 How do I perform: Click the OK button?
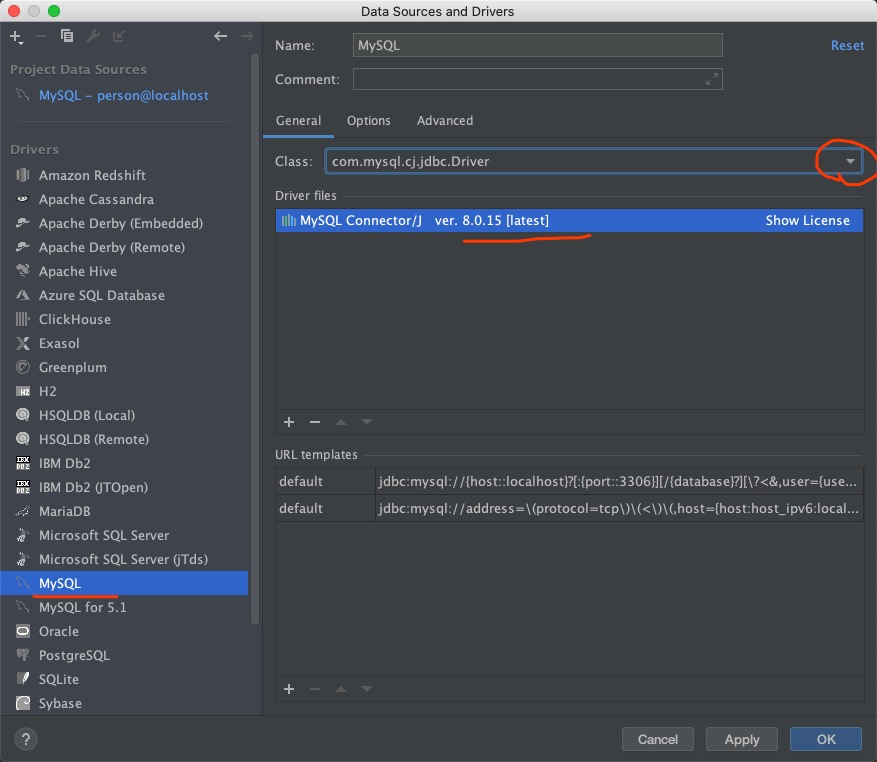coord(826,740)
